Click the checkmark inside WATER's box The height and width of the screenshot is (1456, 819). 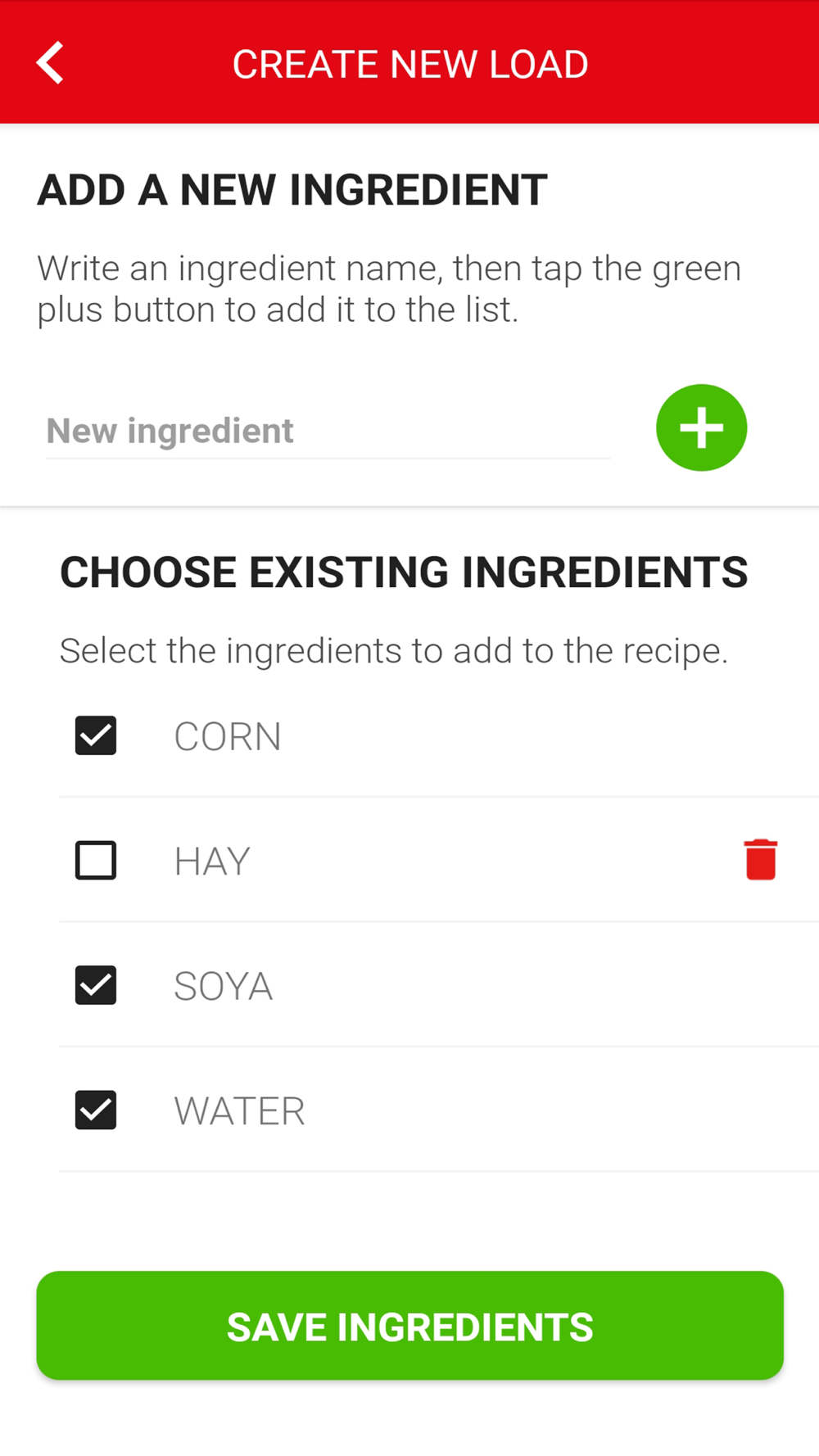point(96,1110)
